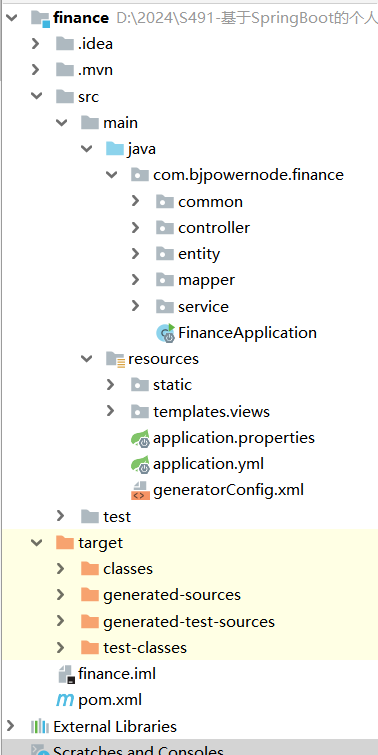
Task: Click the Maven pom.xml file icon
Action: 65,700
